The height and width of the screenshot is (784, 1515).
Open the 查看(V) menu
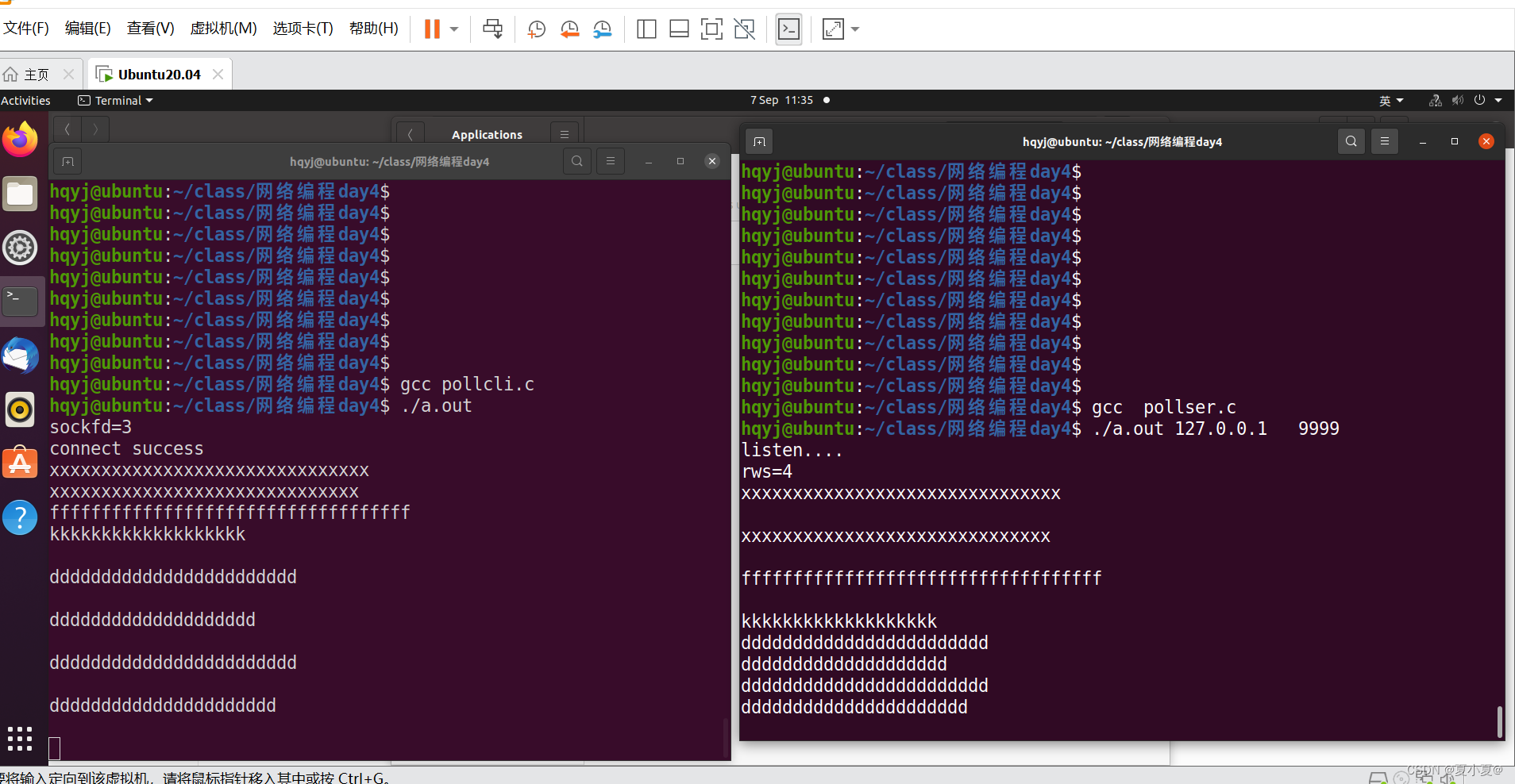[x=150, y=29]
